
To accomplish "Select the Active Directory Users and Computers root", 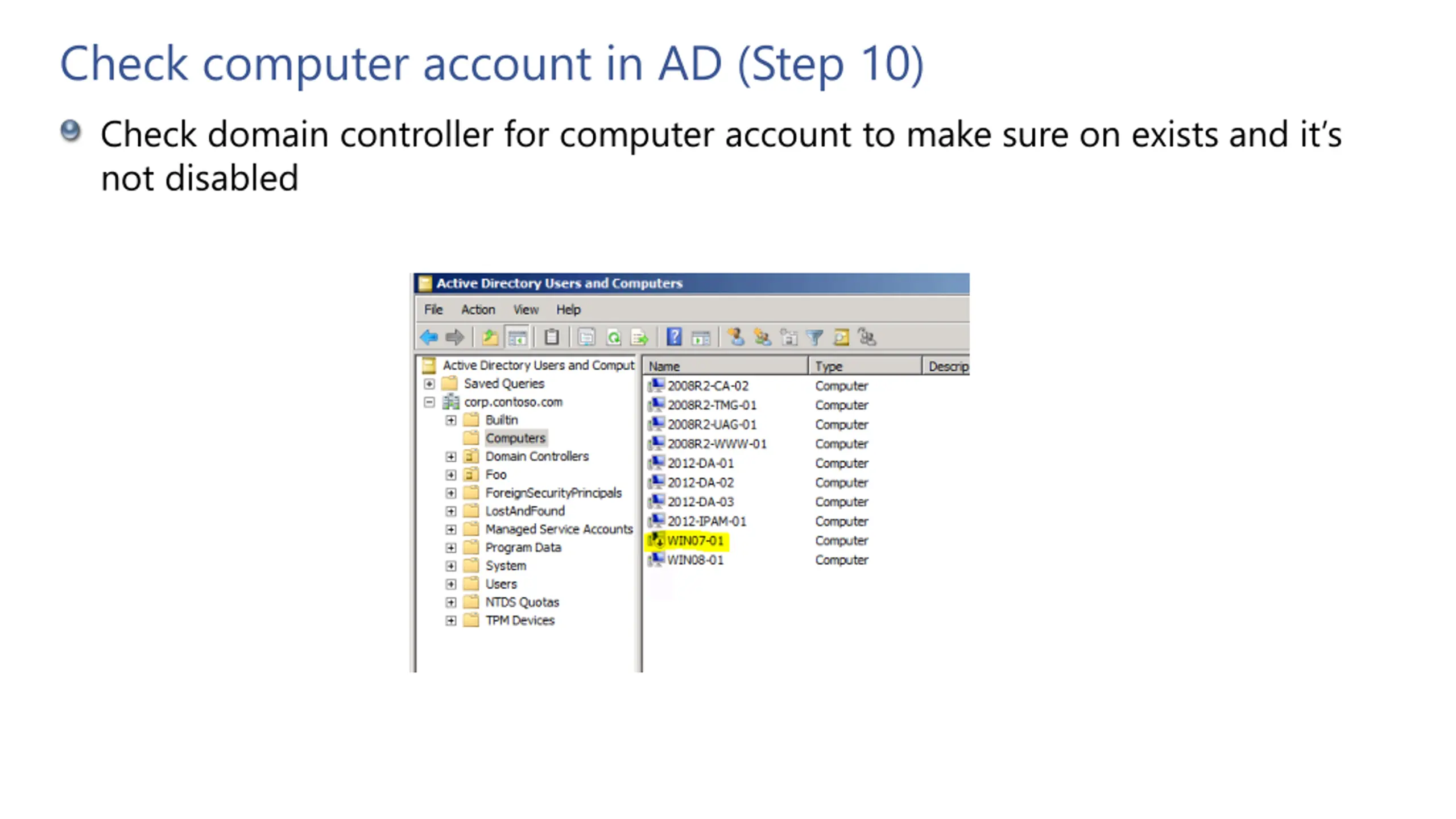I will 539,365.
